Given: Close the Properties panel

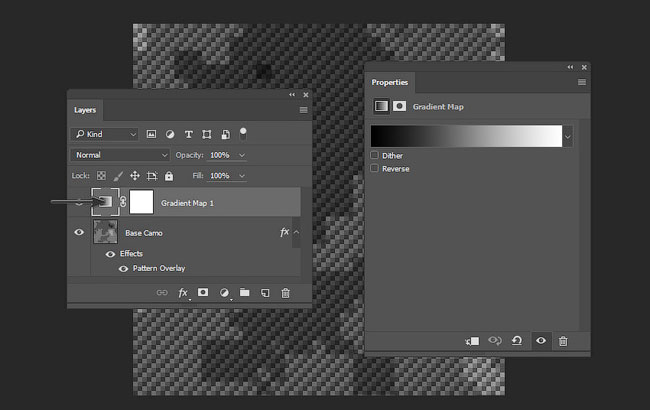Looking at the screenshot, I should click(584, 67).
